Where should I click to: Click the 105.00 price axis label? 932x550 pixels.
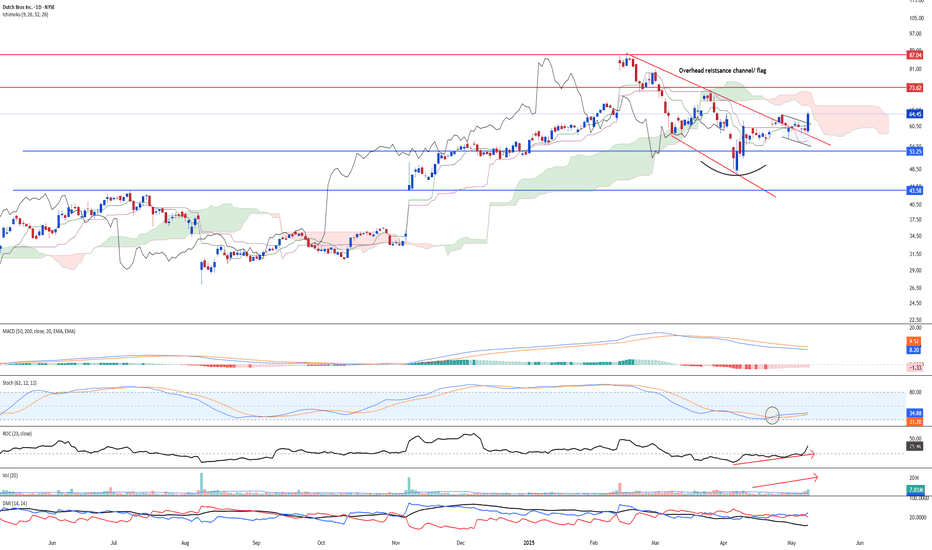tap(916, 18)
